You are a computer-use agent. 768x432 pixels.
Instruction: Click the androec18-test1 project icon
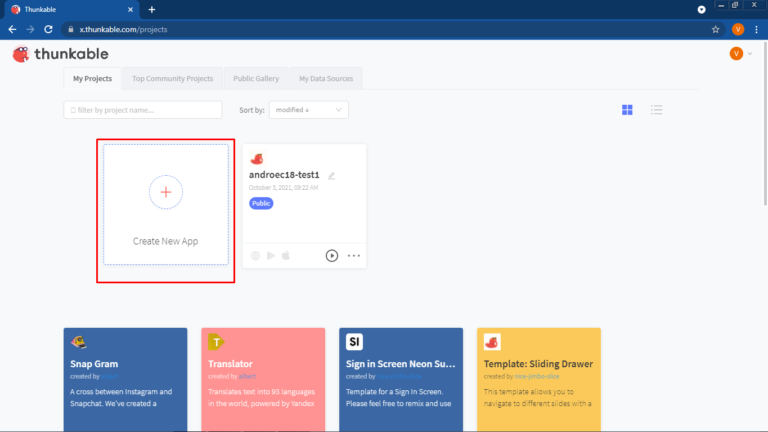click(257, 158)
